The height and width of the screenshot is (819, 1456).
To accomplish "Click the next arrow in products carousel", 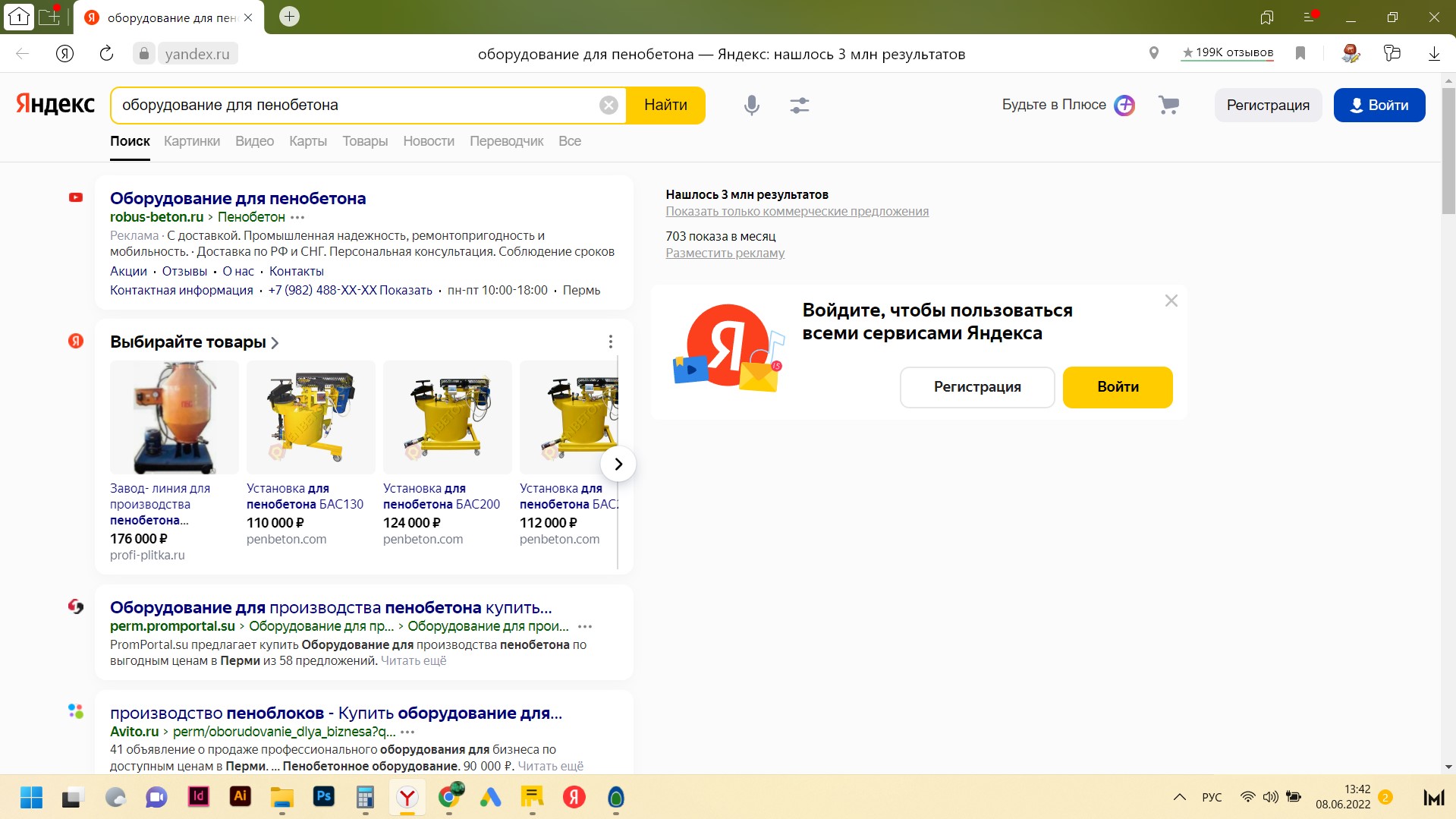I will click(618, 463).
